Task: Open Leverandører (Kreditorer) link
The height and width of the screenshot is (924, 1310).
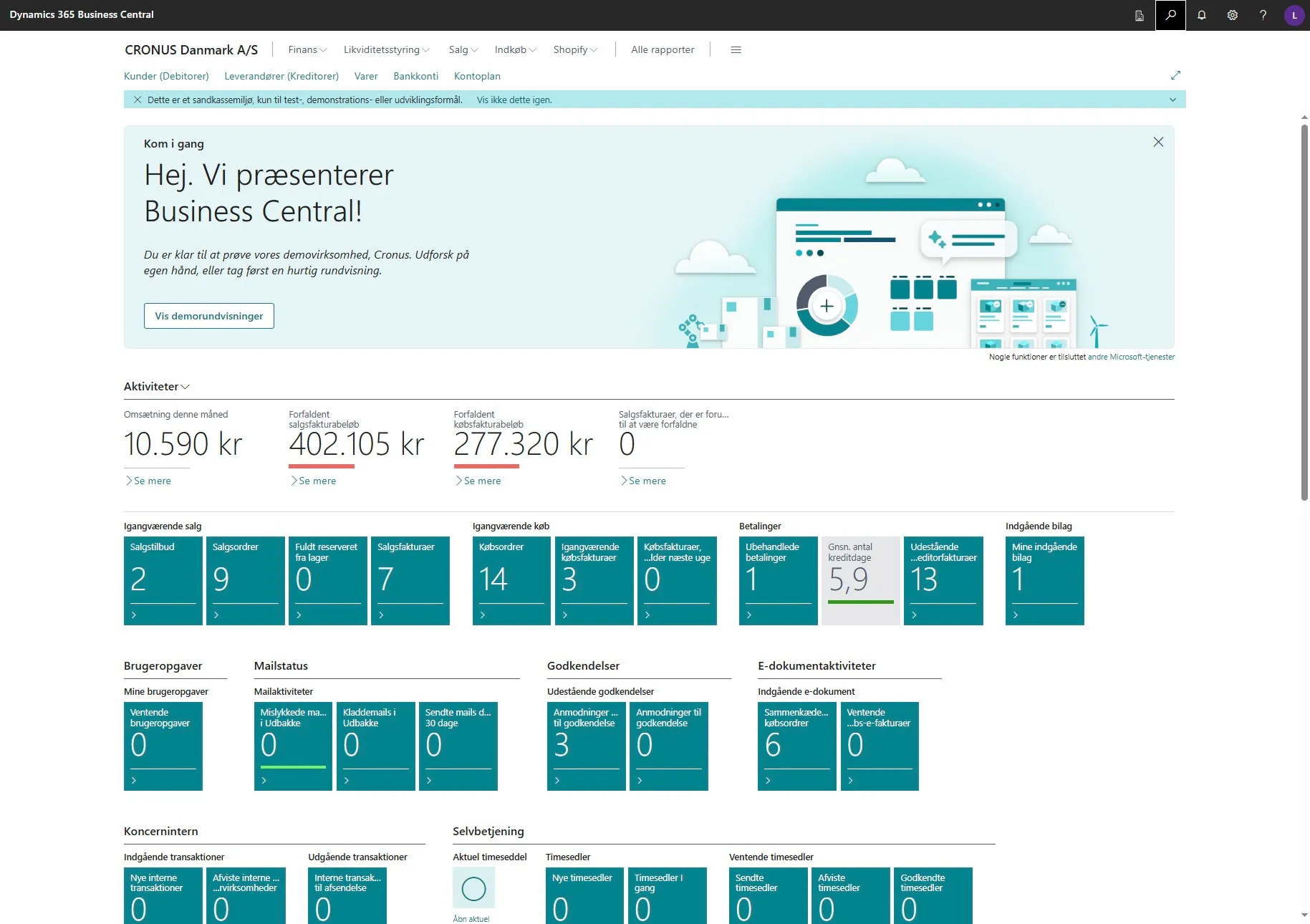Action: tap(281, 76)
